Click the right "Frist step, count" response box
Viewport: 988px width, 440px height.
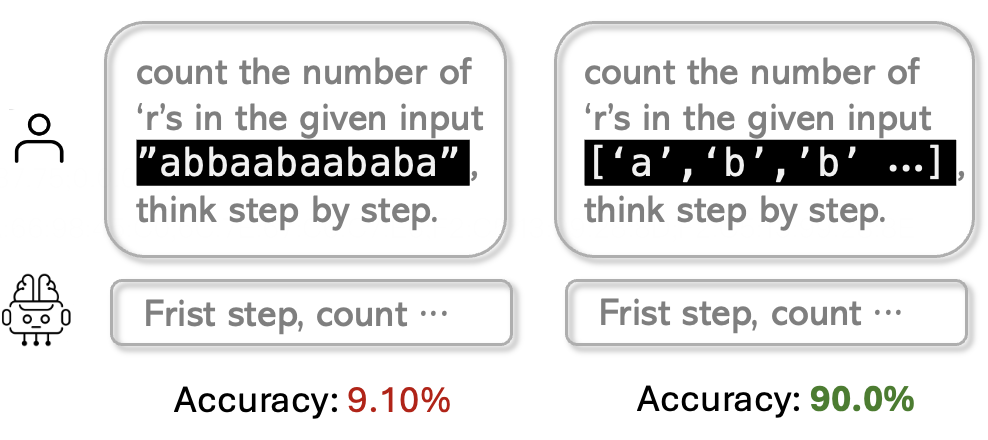(x=766, y=313)
